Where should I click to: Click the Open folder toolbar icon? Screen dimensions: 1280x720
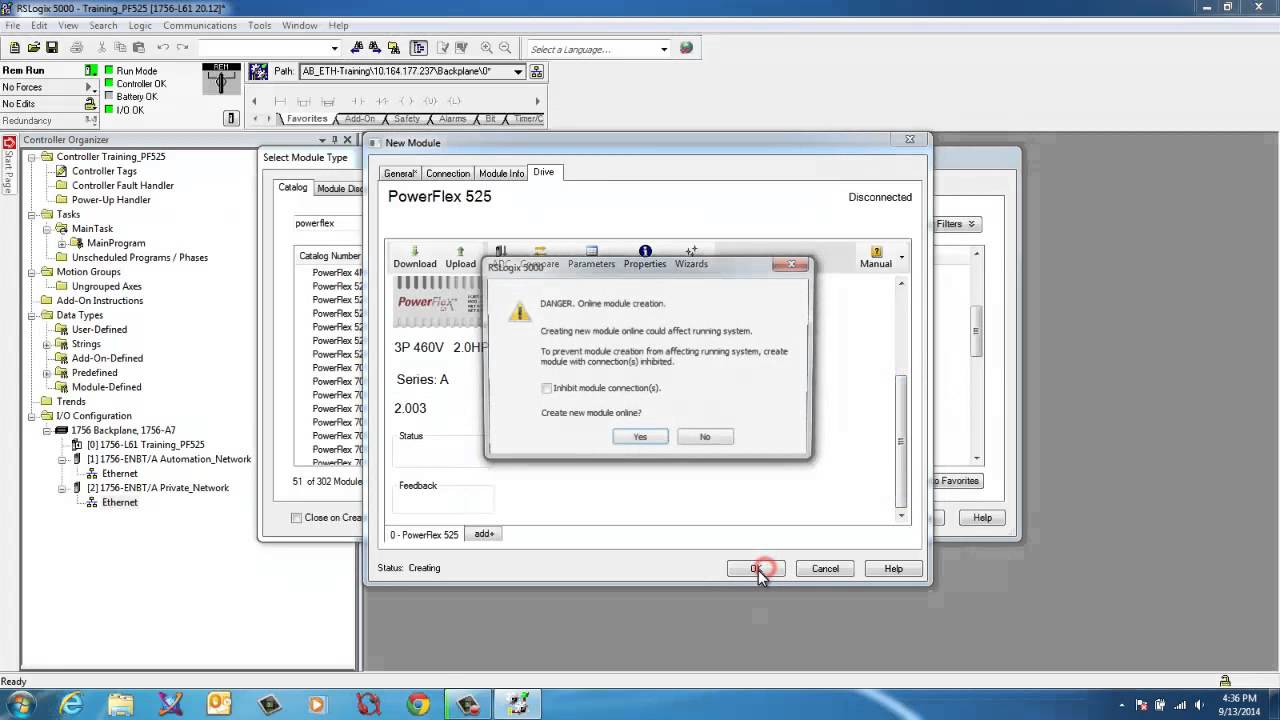coord(34,47)
